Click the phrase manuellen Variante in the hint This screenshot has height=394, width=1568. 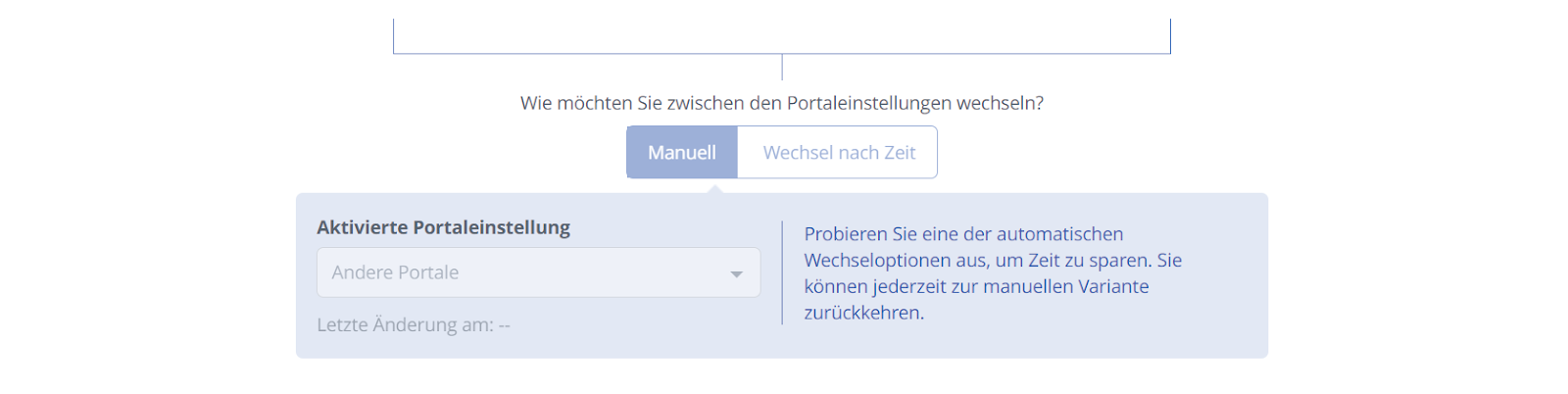[x=1066, y=286]
